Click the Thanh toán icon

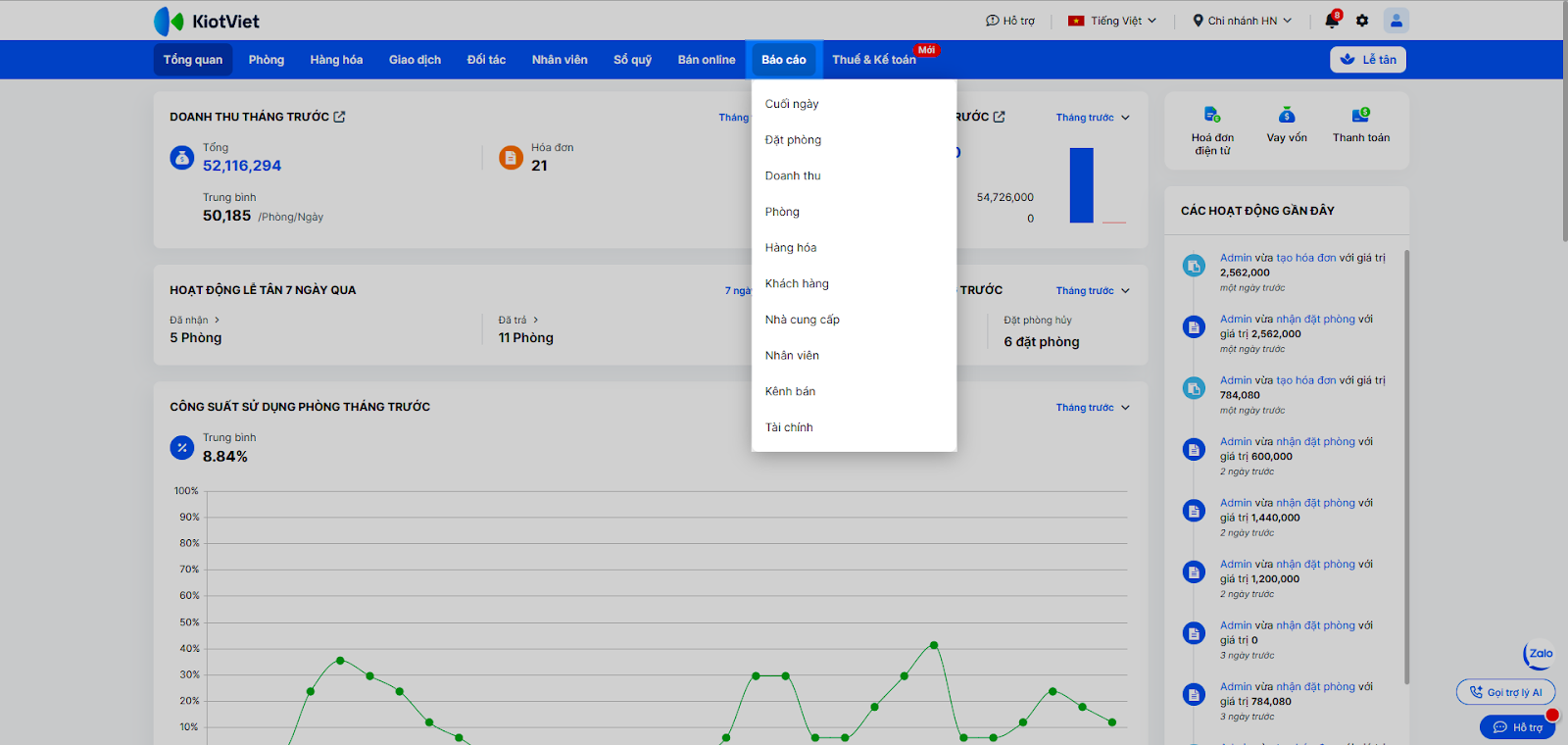point(1361,115)
